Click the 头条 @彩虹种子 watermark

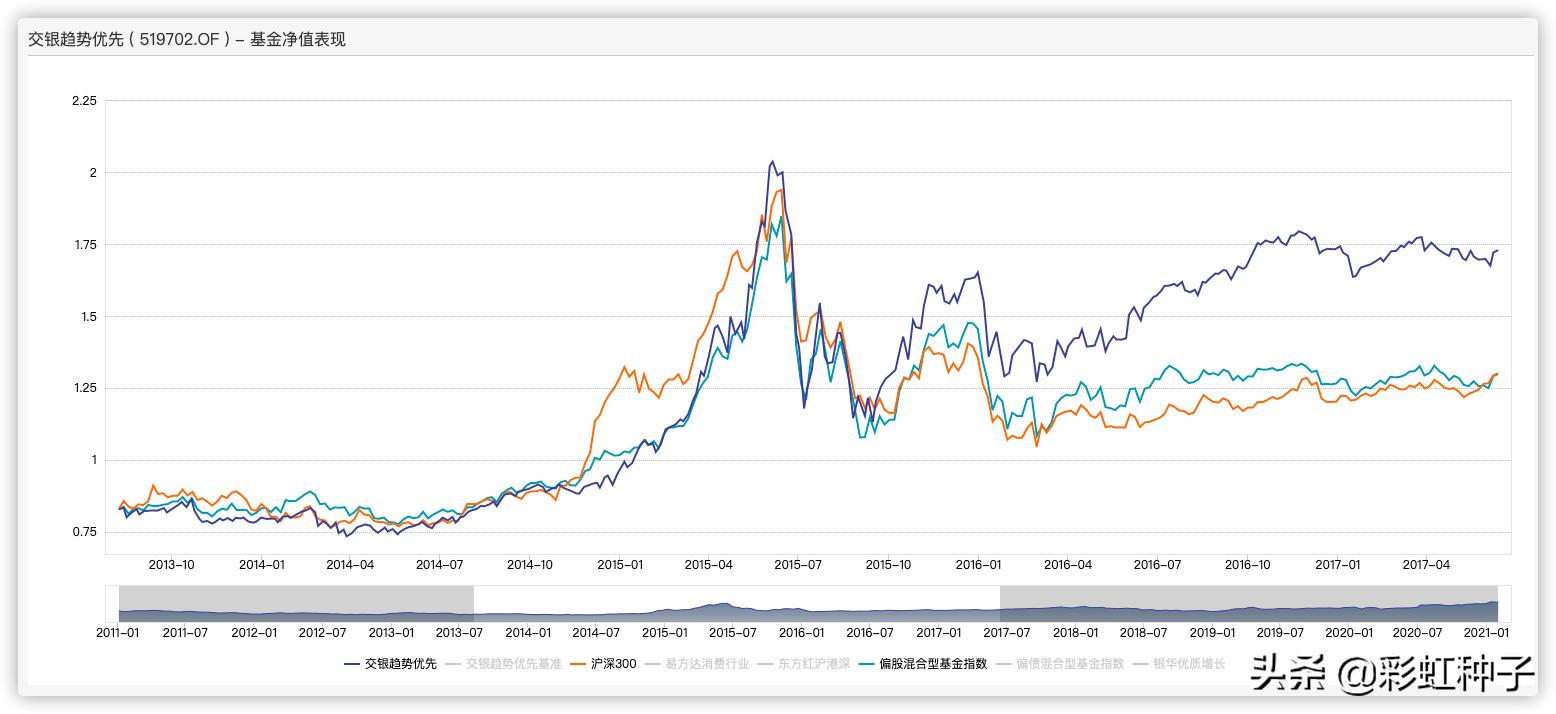pyautogui.click(x=1391, y=674)
